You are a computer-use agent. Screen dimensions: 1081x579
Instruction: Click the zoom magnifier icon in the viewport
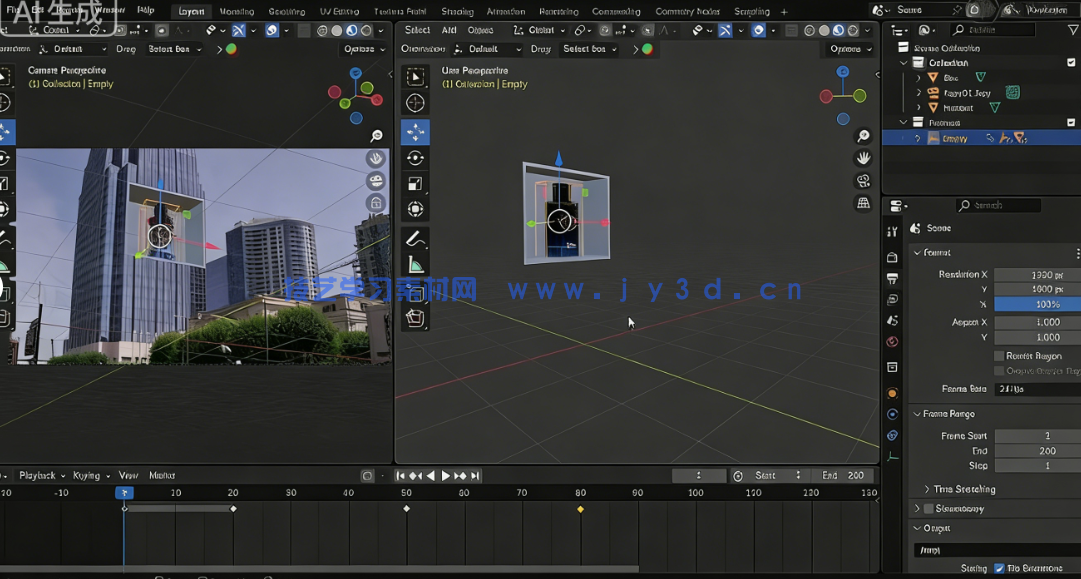(864, 135)
